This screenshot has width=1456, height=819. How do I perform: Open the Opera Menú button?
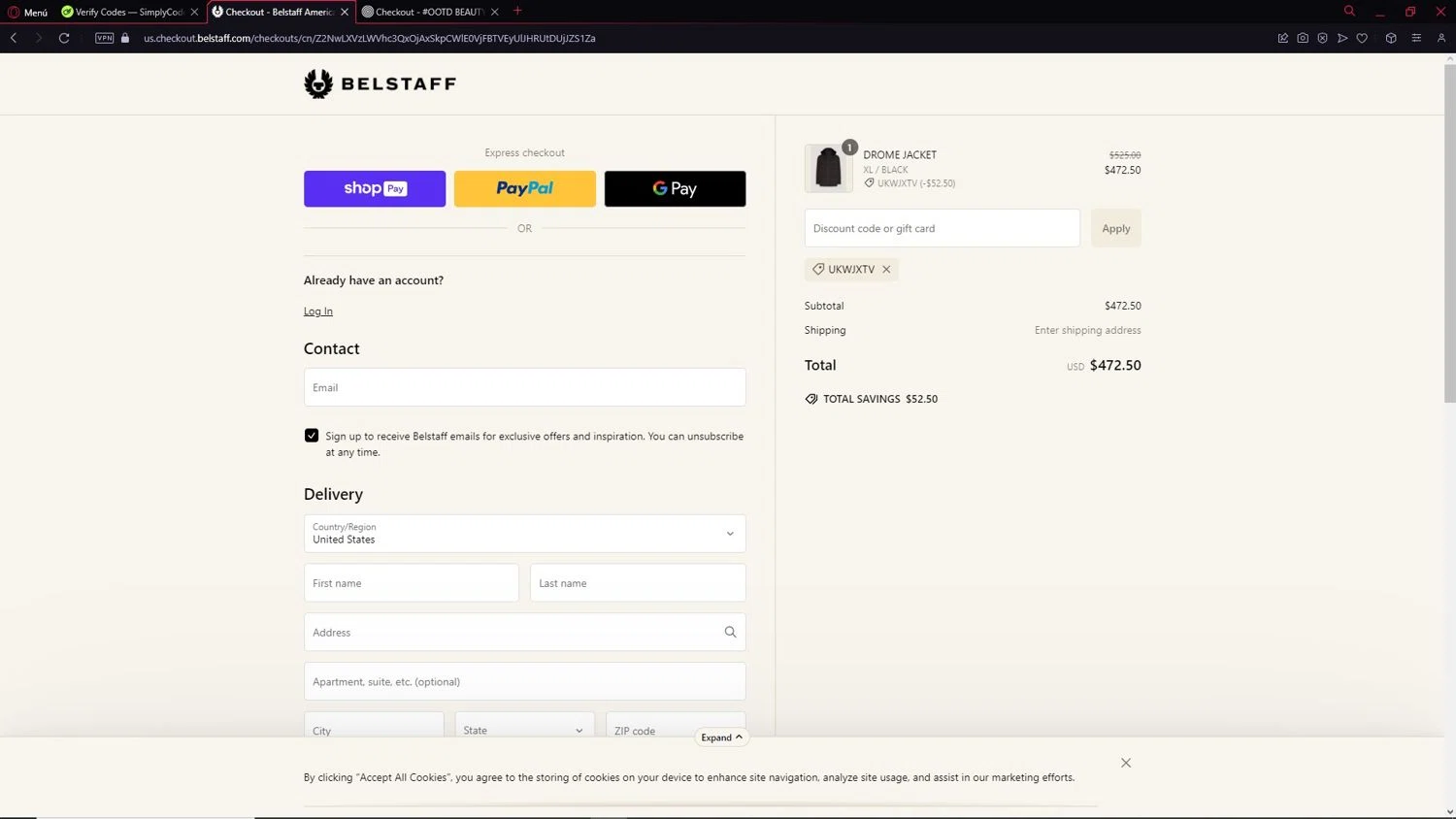(x=28, y=12)
